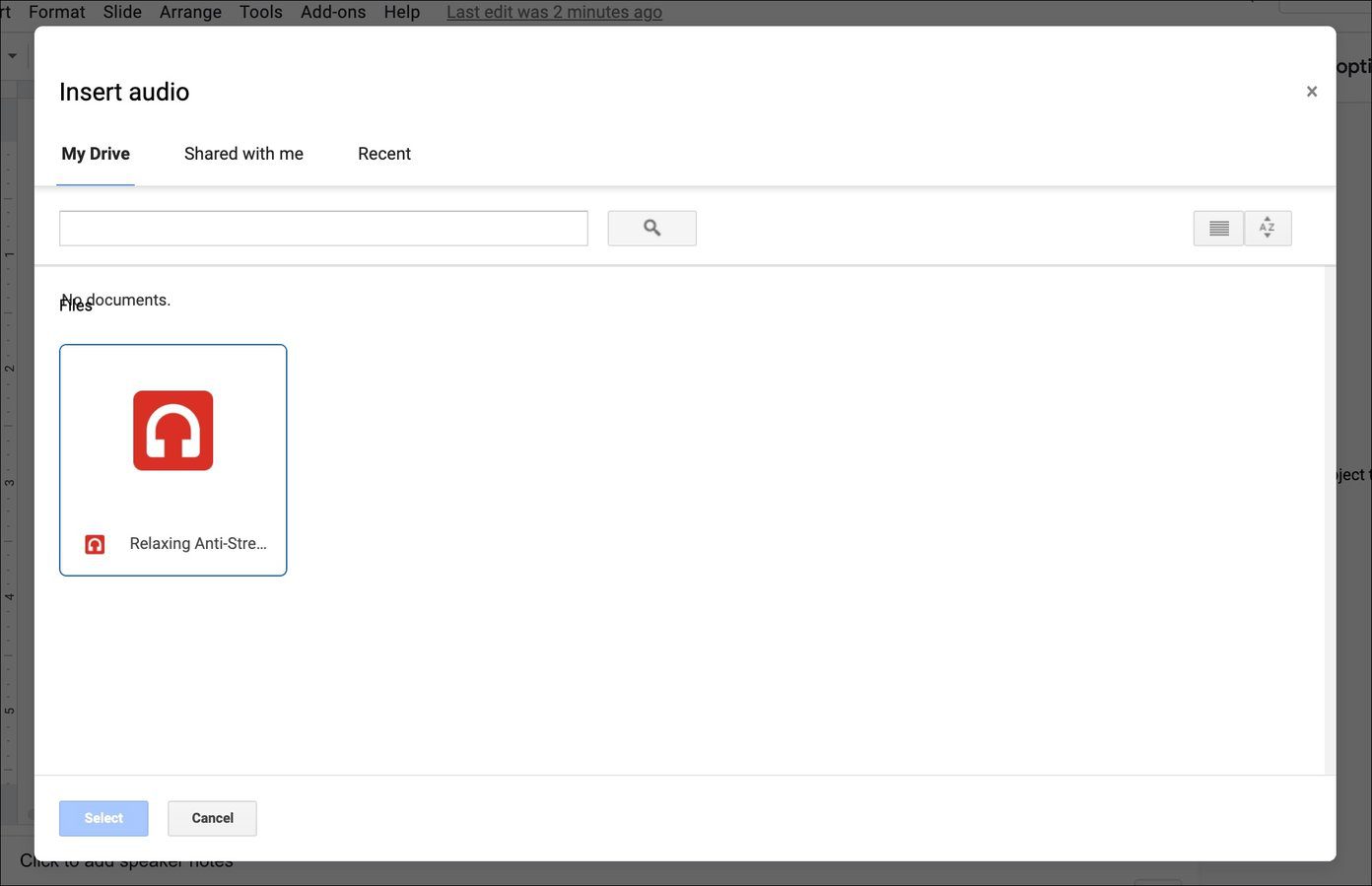
Task: Switch to the Shared with me tab
Action: pyautogui.click(x=243, y=154)
